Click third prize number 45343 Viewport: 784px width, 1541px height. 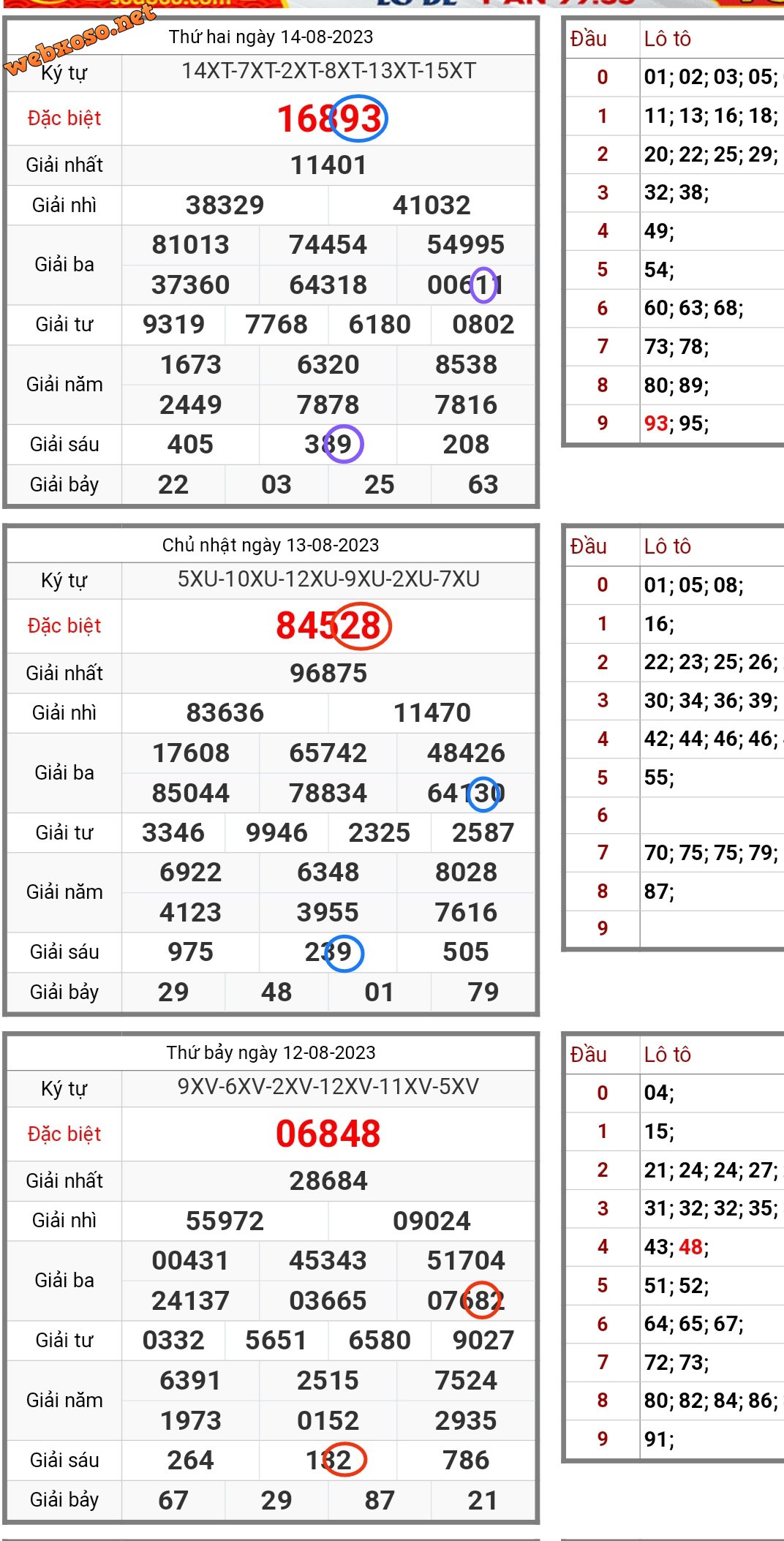tap(328, 1261)
